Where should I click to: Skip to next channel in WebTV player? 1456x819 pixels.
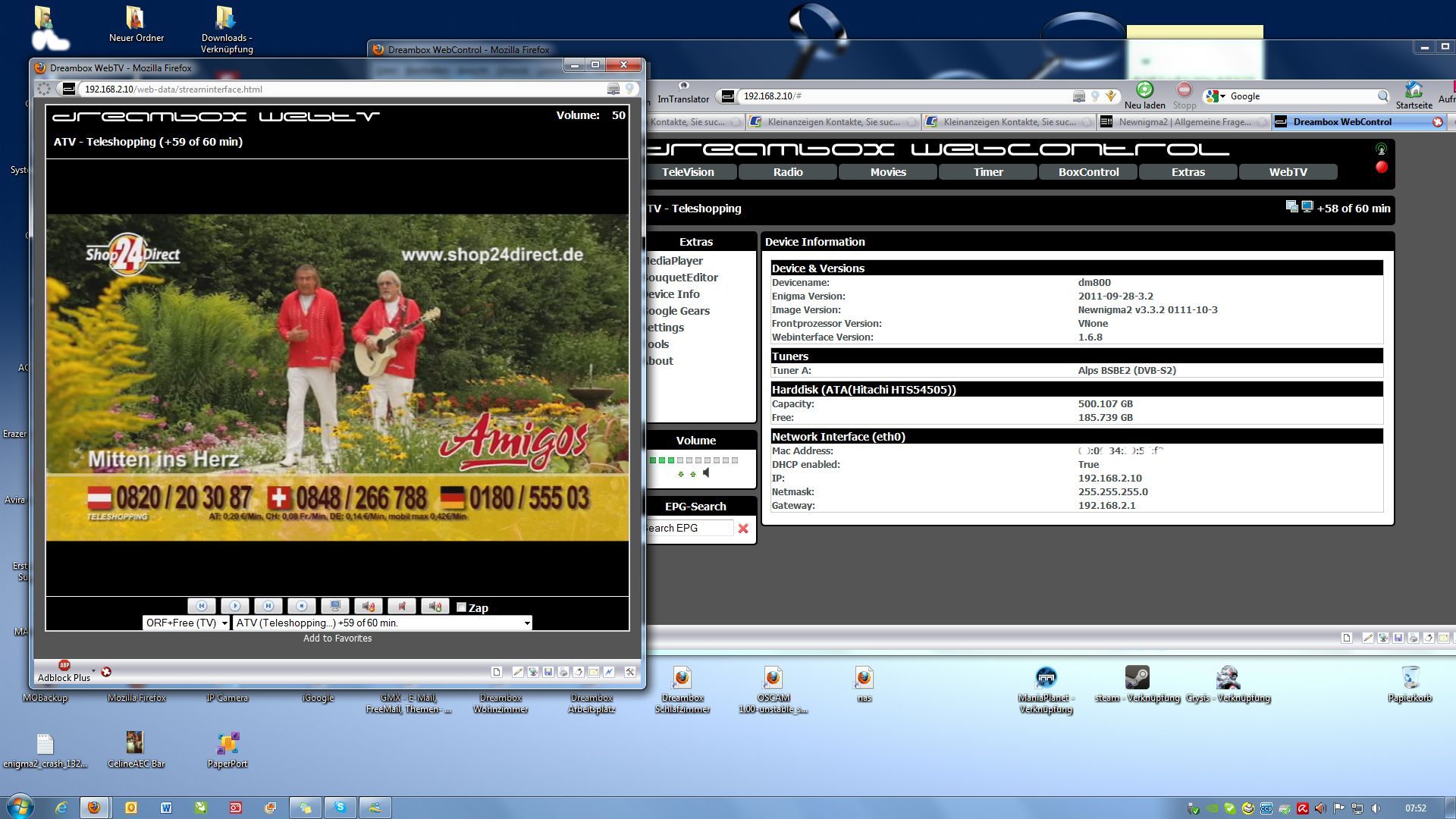coord(268,606)
